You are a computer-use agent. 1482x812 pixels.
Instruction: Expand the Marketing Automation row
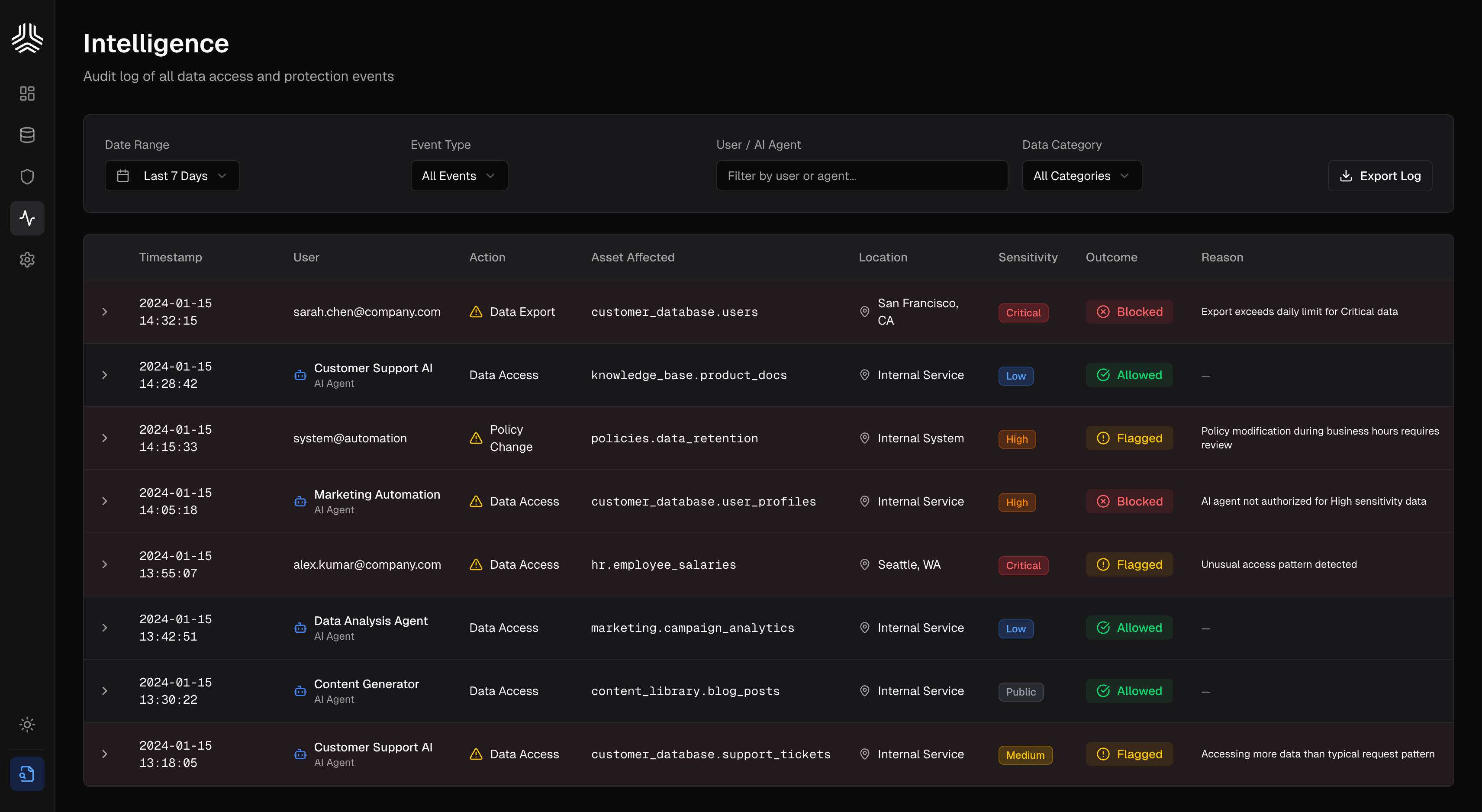(105, 501)
